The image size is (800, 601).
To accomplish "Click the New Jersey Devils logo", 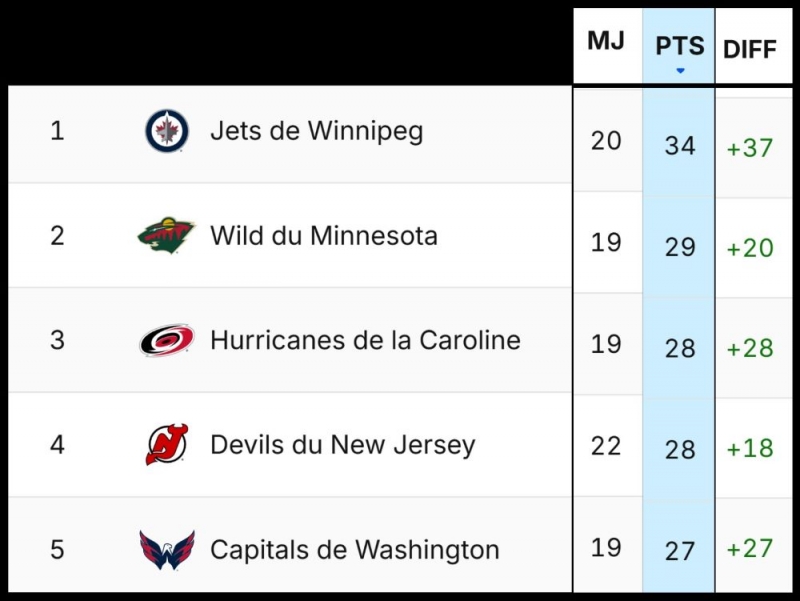I will pyautogui.click(x=163, y=444).
